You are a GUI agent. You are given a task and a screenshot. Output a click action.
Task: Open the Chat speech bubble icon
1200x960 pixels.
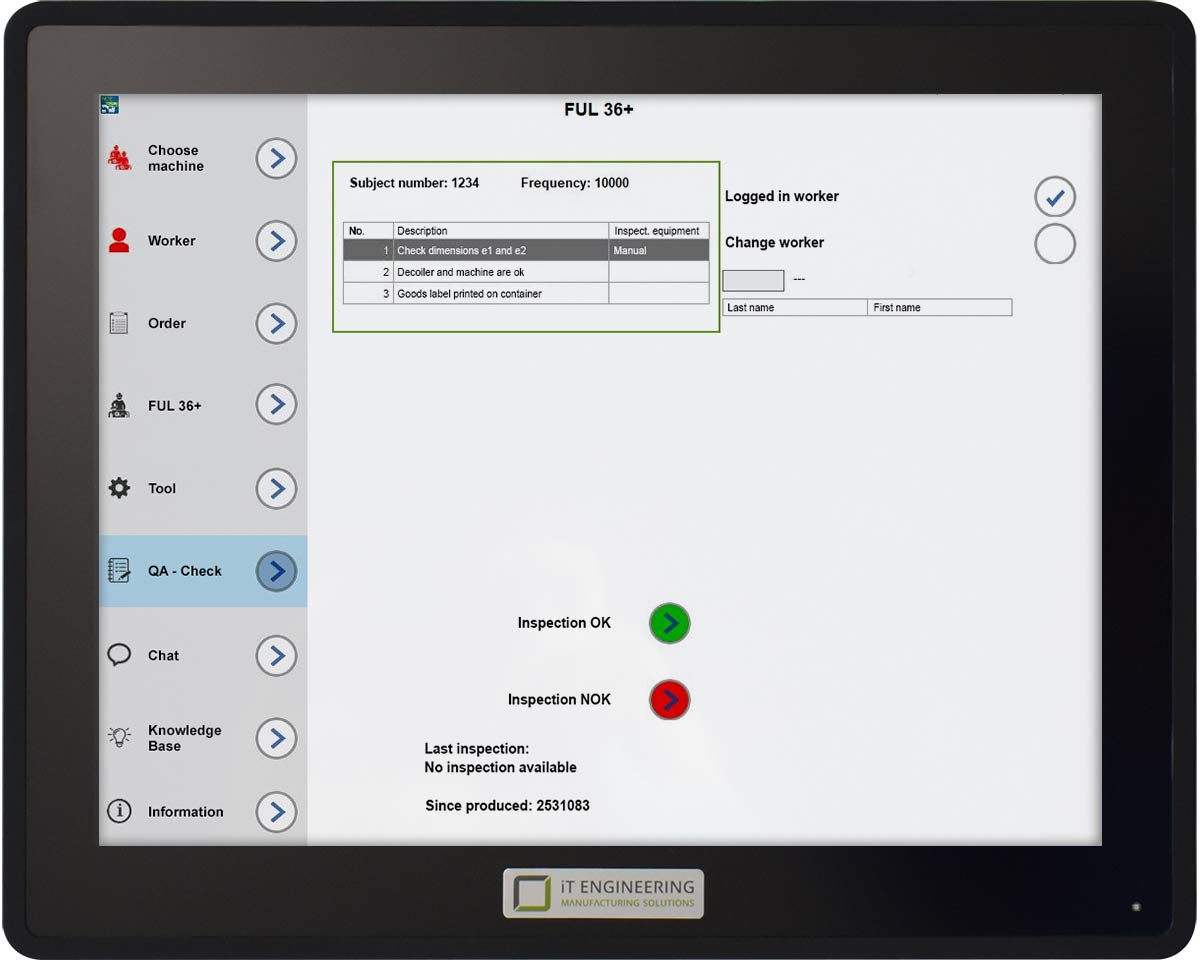(118, 654)
